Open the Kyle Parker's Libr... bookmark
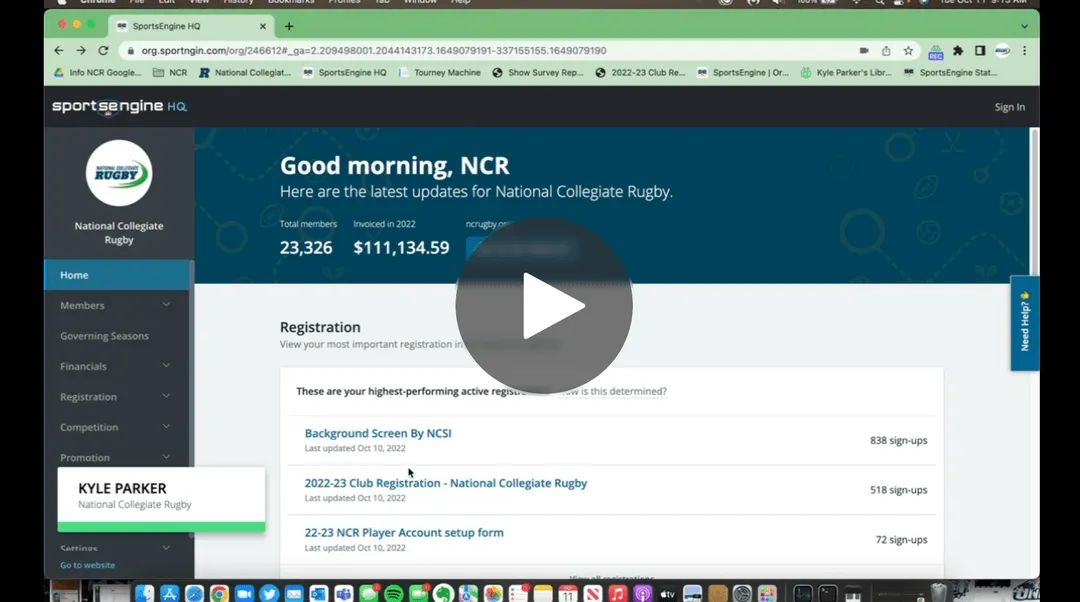This screenshot has width=1080, height=602. 847,72
